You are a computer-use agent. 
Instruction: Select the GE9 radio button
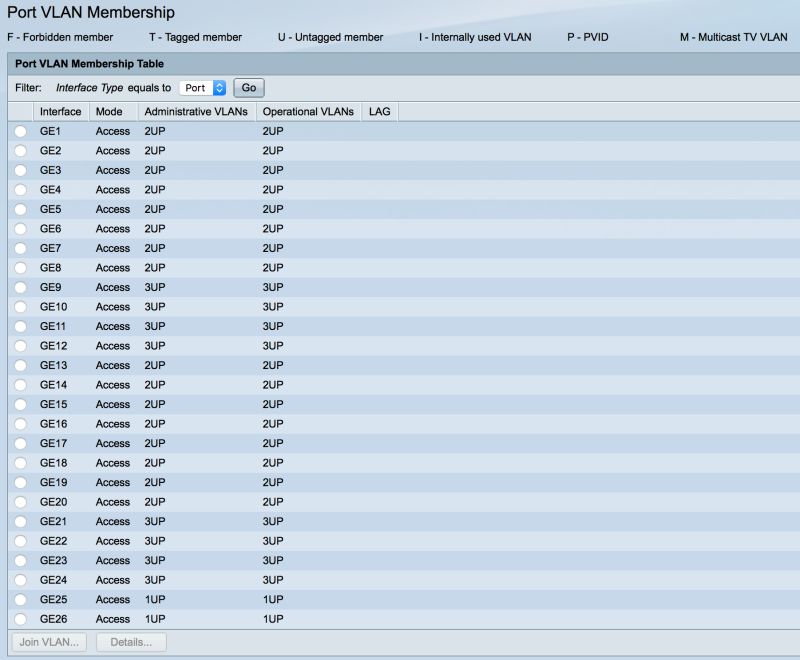(20, 288)
